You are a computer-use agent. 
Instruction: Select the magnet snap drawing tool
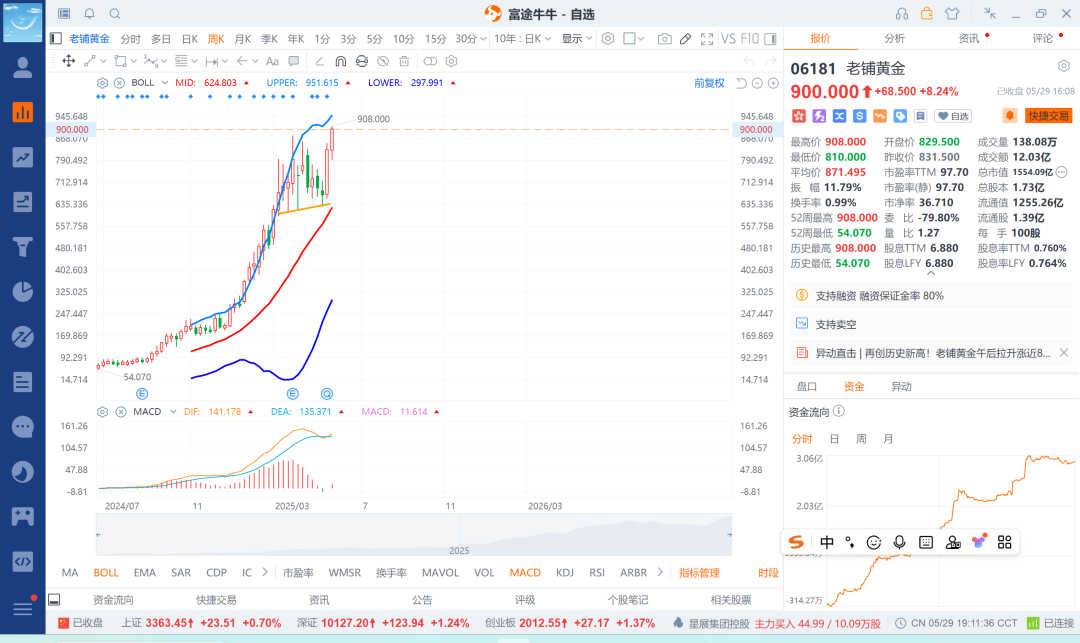341,61
